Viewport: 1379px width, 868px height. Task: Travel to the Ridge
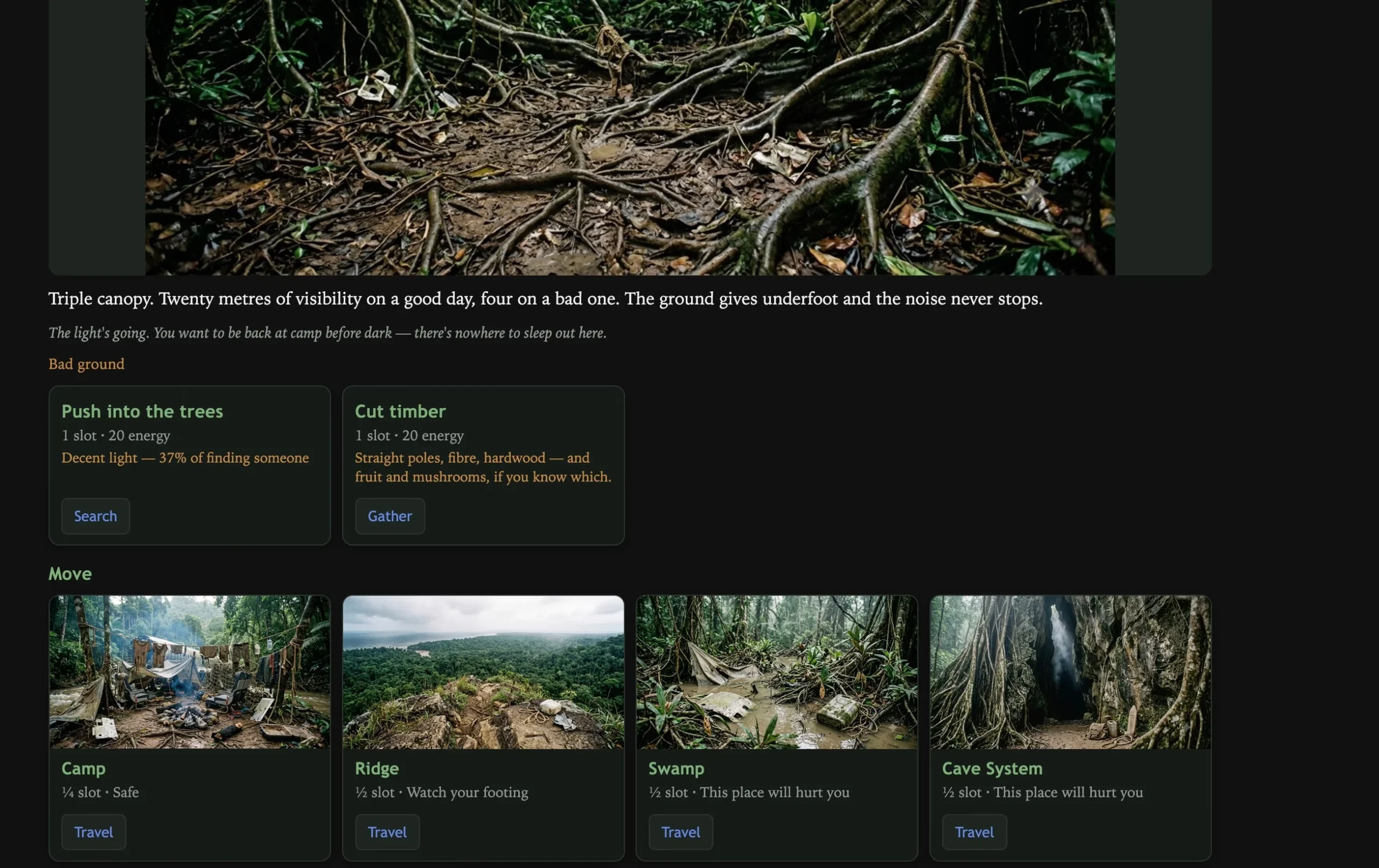click(387, 832)
